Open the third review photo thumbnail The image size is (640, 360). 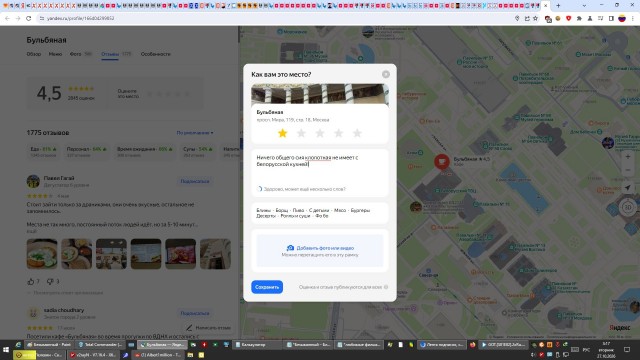[x=111, y=254]
